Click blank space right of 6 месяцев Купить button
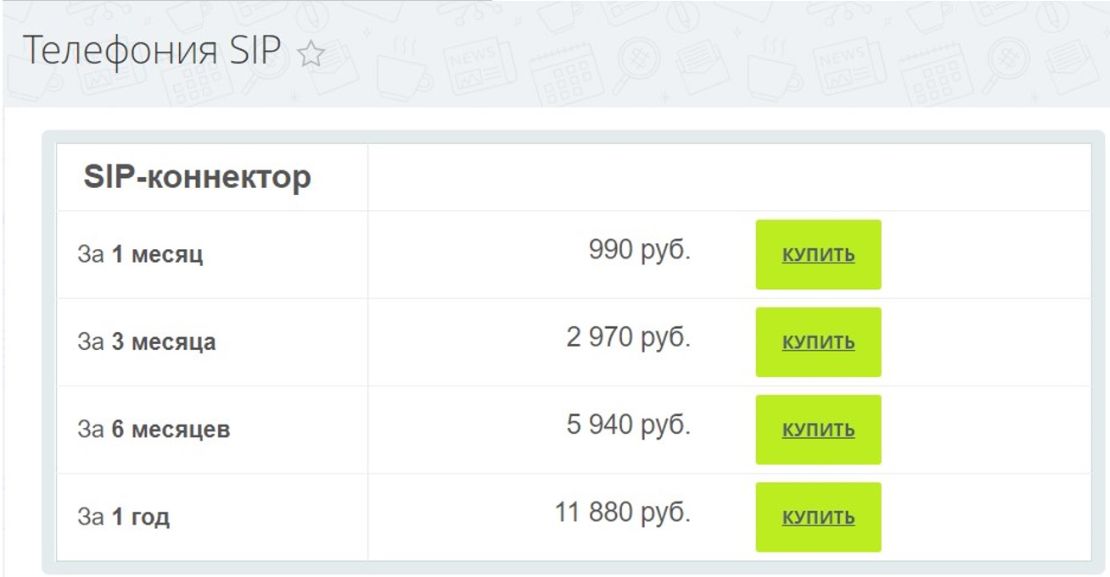 (985, 430)
